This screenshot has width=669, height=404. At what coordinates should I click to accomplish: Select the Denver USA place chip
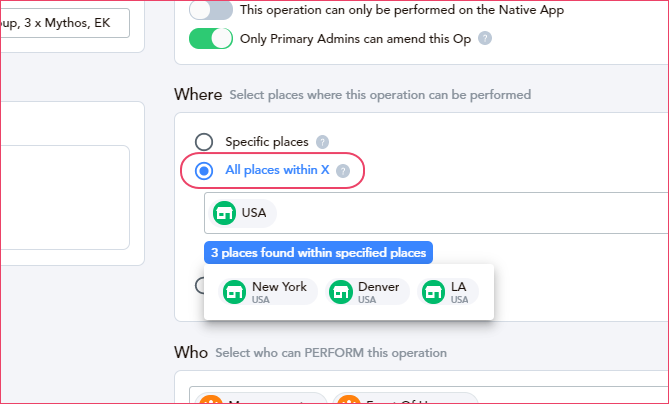pyautogui.click(x=367, y=292)
